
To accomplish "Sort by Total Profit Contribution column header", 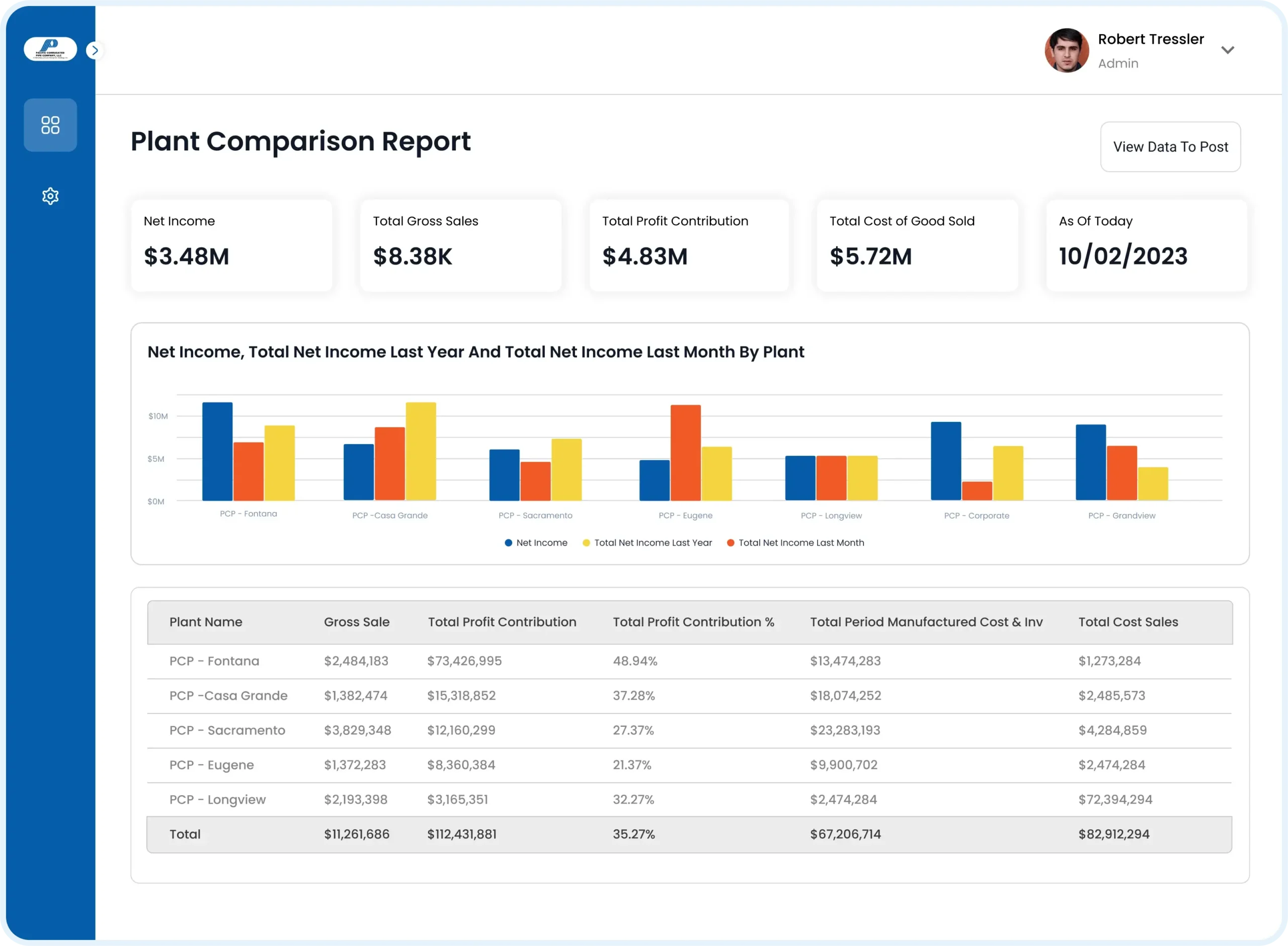I will coord(502,622).
